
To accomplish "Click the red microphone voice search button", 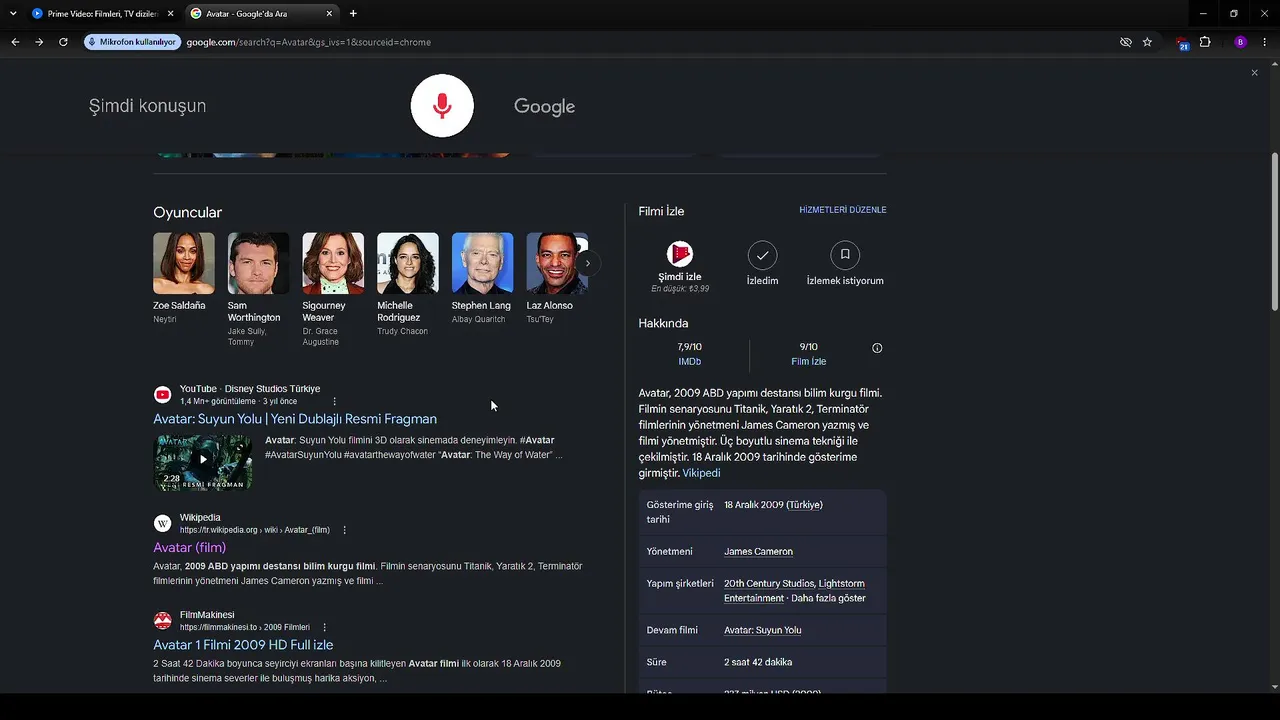I will click(x=442, y=106).
